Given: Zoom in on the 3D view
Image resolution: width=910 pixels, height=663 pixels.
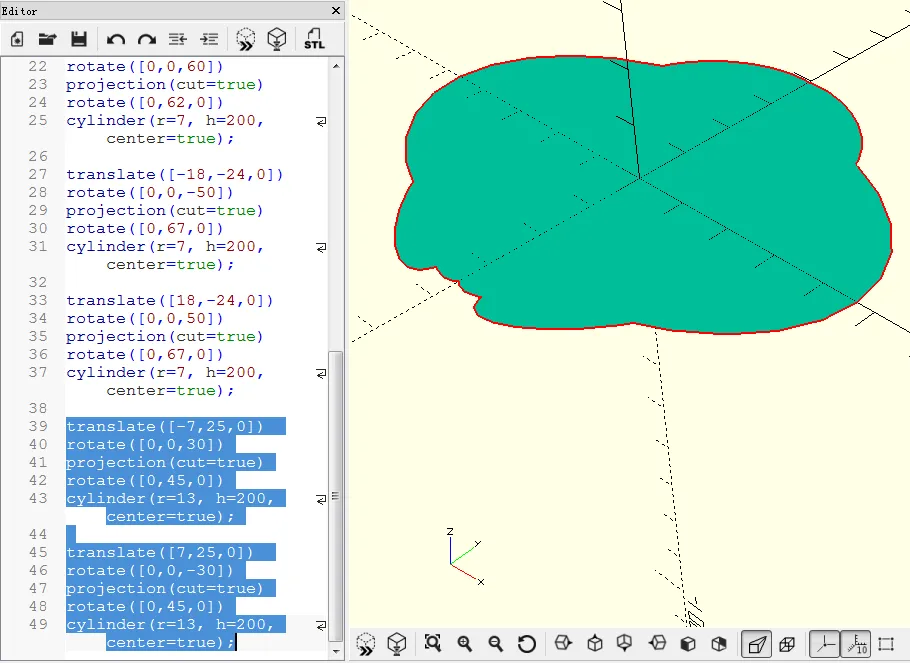Looking at the screenshot, I should 464,643.
